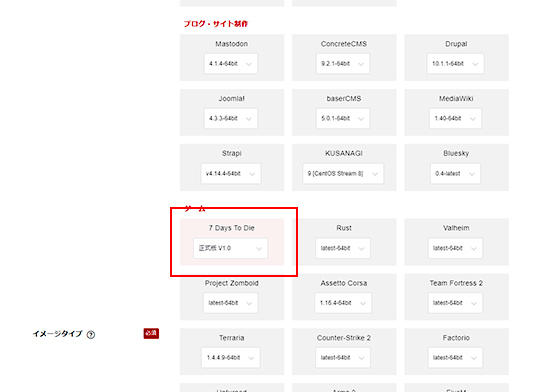
Task: Open the baserCMS version dropdown
Action: (x=343, y=118)
